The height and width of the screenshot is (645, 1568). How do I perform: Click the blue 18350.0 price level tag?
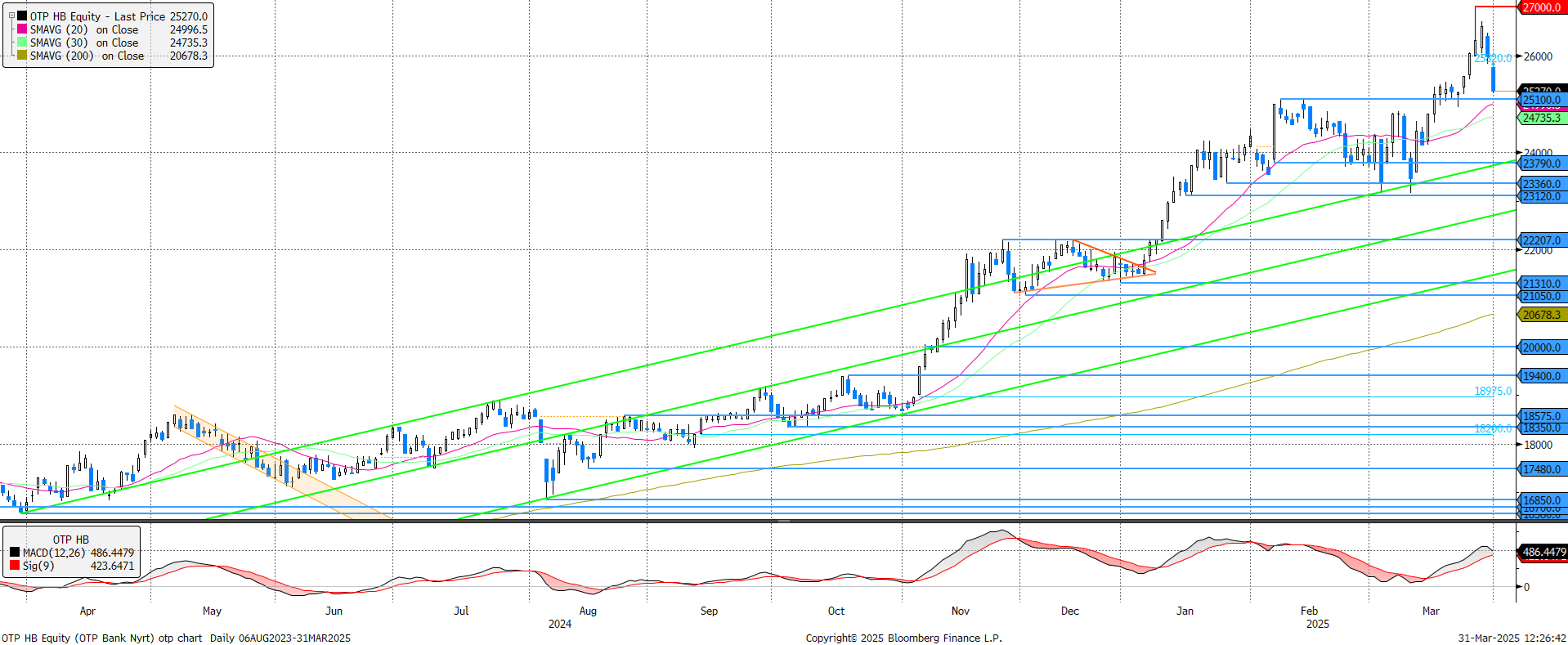(1542, 428)
